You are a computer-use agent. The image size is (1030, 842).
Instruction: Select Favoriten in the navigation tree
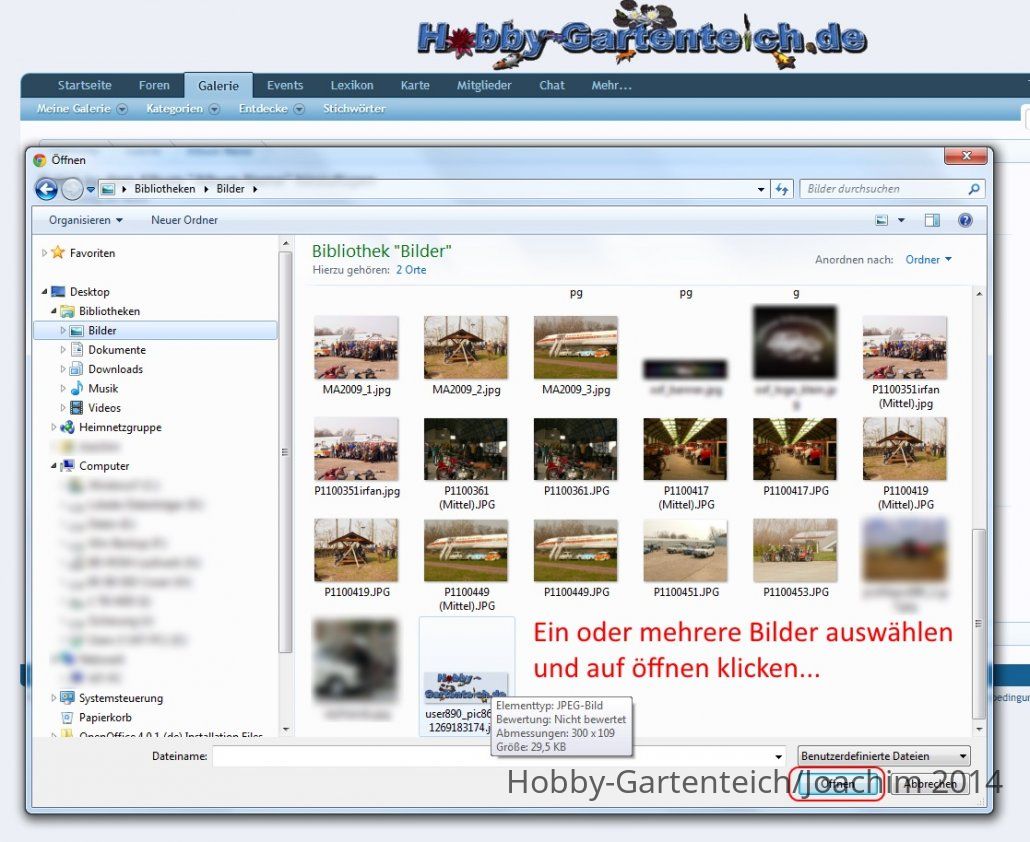tap(92, 253)
